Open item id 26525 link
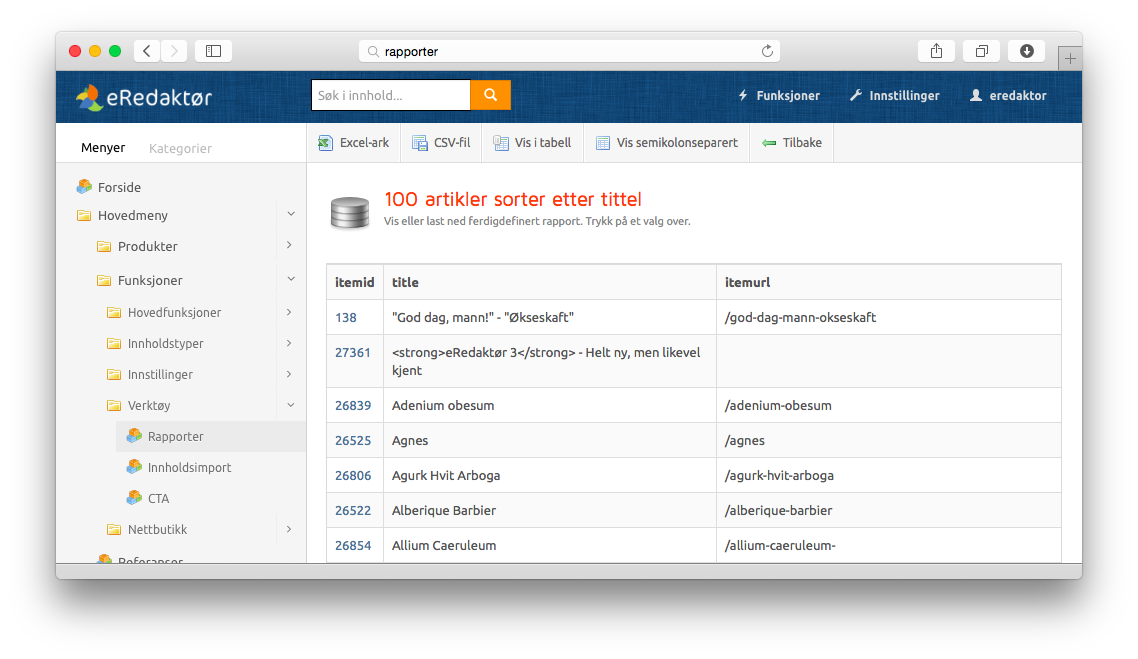 (353, 440)
